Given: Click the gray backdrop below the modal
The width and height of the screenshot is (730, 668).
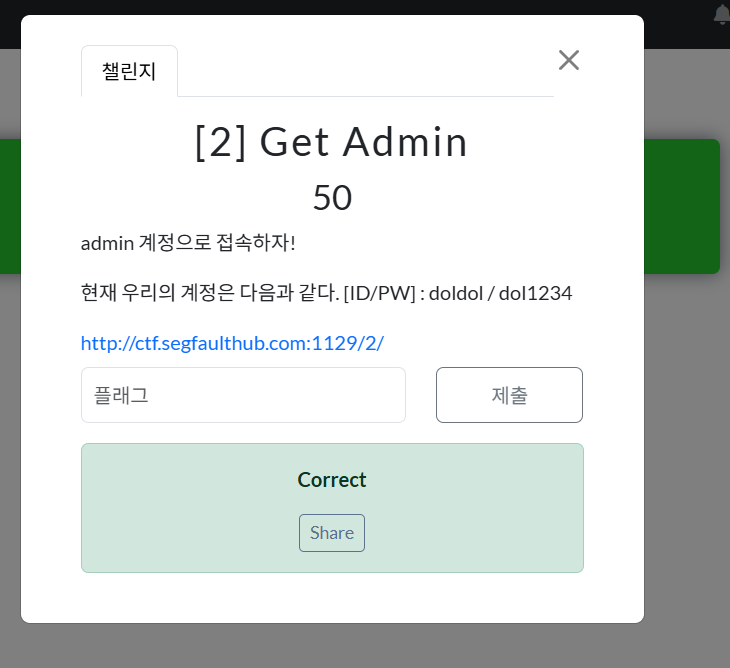Looking at the screenshot, I should tap(365, 646).
